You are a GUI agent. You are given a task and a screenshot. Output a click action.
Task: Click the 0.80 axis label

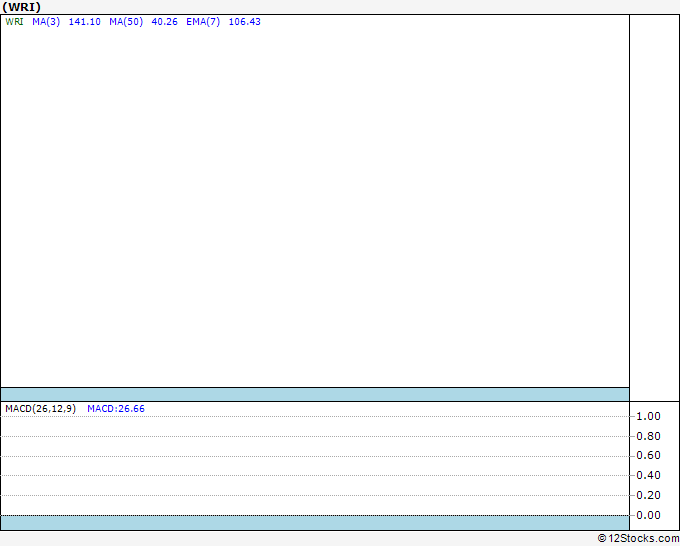click(x=648, y=436)
